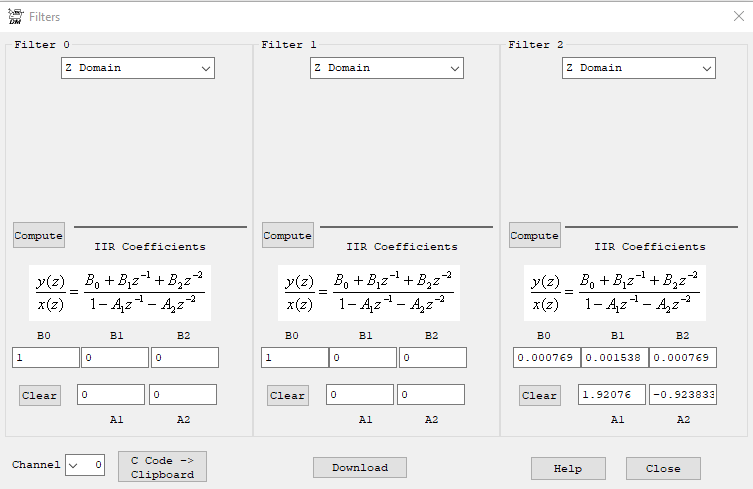Open Filter 2 domain type dropdown
Screen dimensions: 753x489
(x=638, y=68)
